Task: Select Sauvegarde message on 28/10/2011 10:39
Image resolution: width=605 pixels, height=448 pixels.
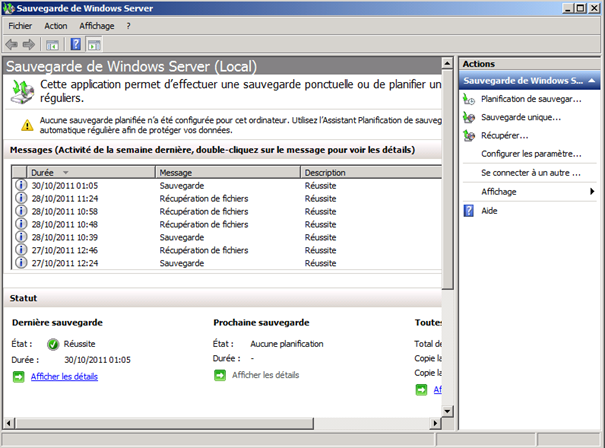Action: point(182,237)
